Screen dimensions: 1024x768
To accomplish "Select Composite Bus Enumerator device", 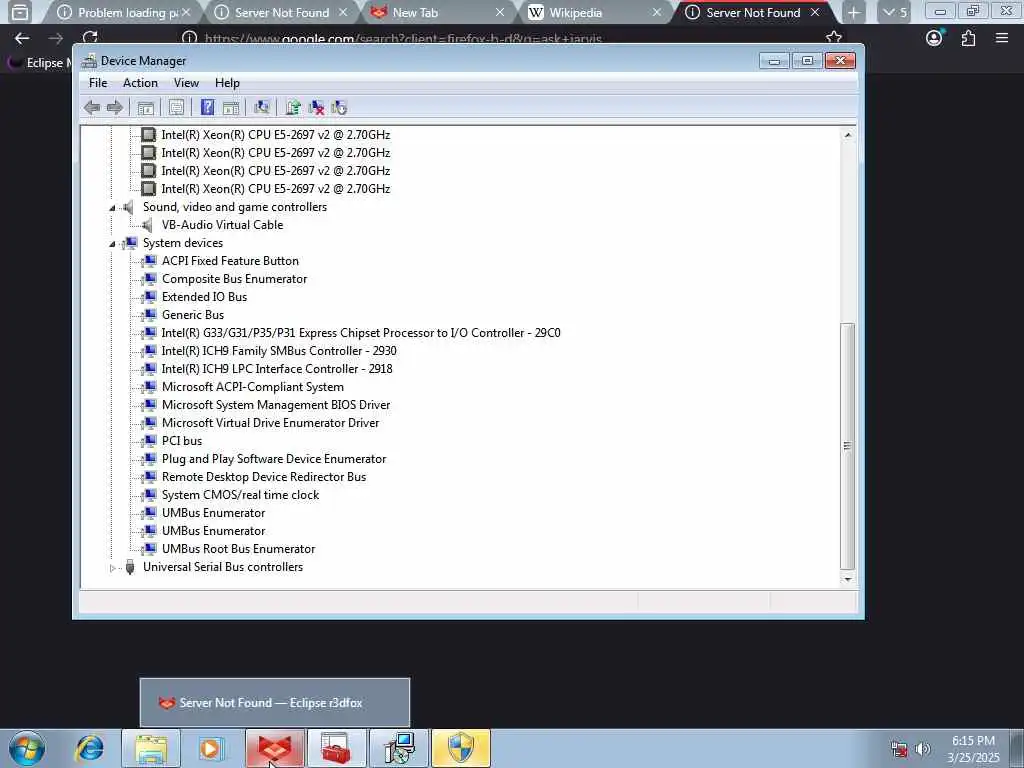I will point(234,279).
